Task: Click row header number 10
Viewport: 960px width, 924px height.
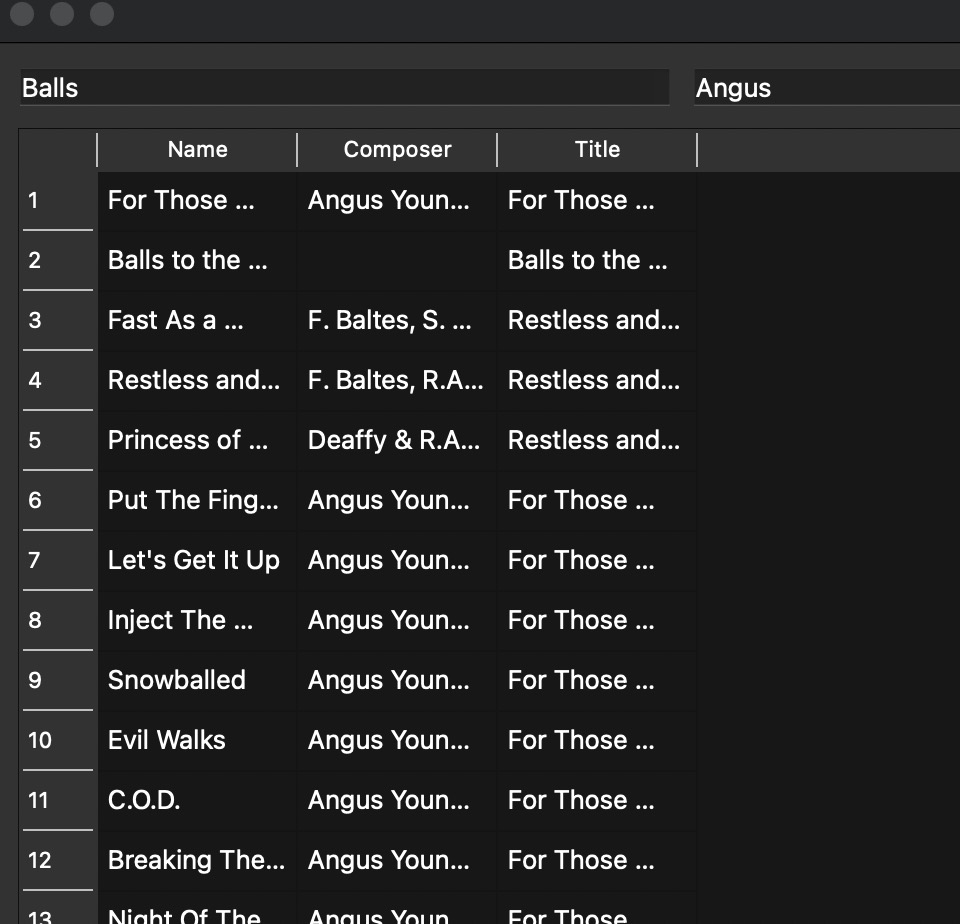Action: coord(57,740)
